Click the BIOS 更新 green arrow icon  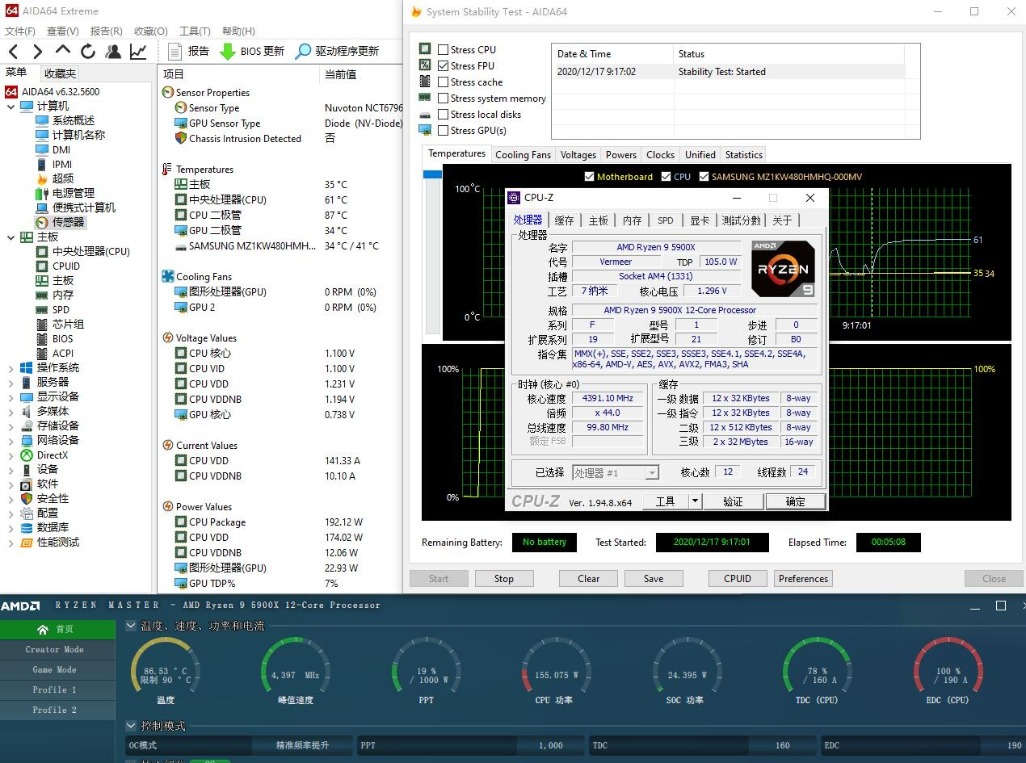click(x=227, y=51)
